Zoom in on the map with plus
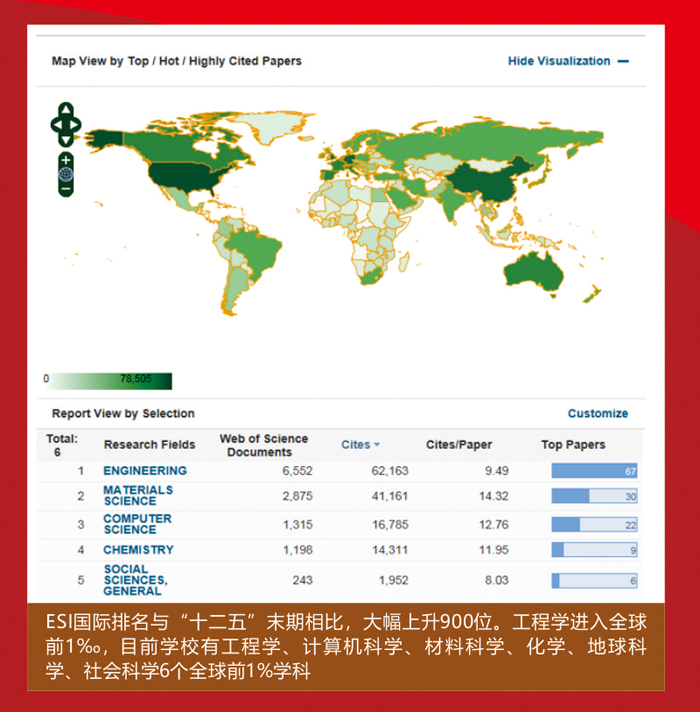Viewport: 700px width, 712px height. pos(66,160)
